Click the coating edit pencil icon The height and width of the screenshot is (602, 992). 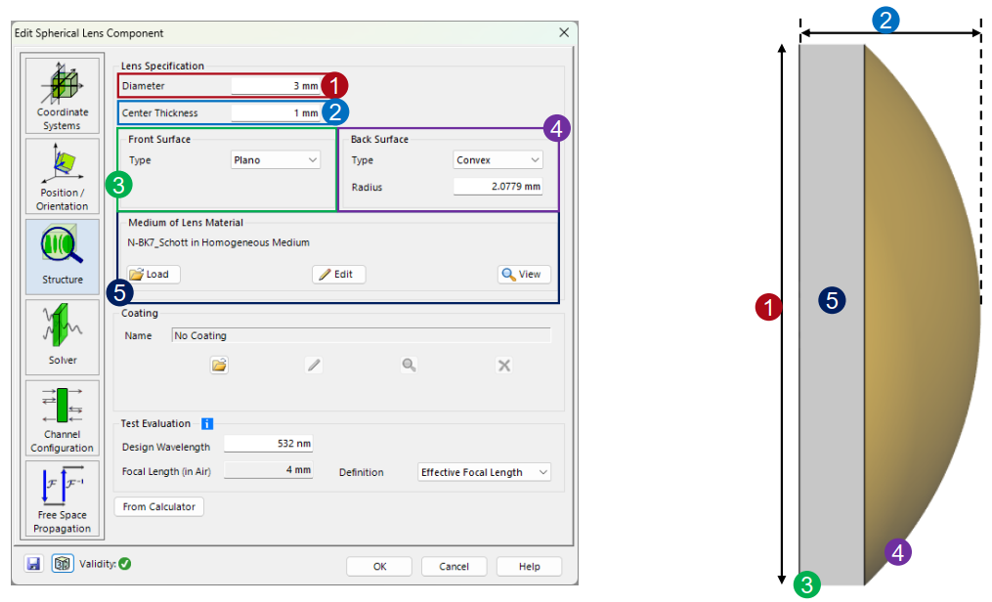tap(314, 365)
